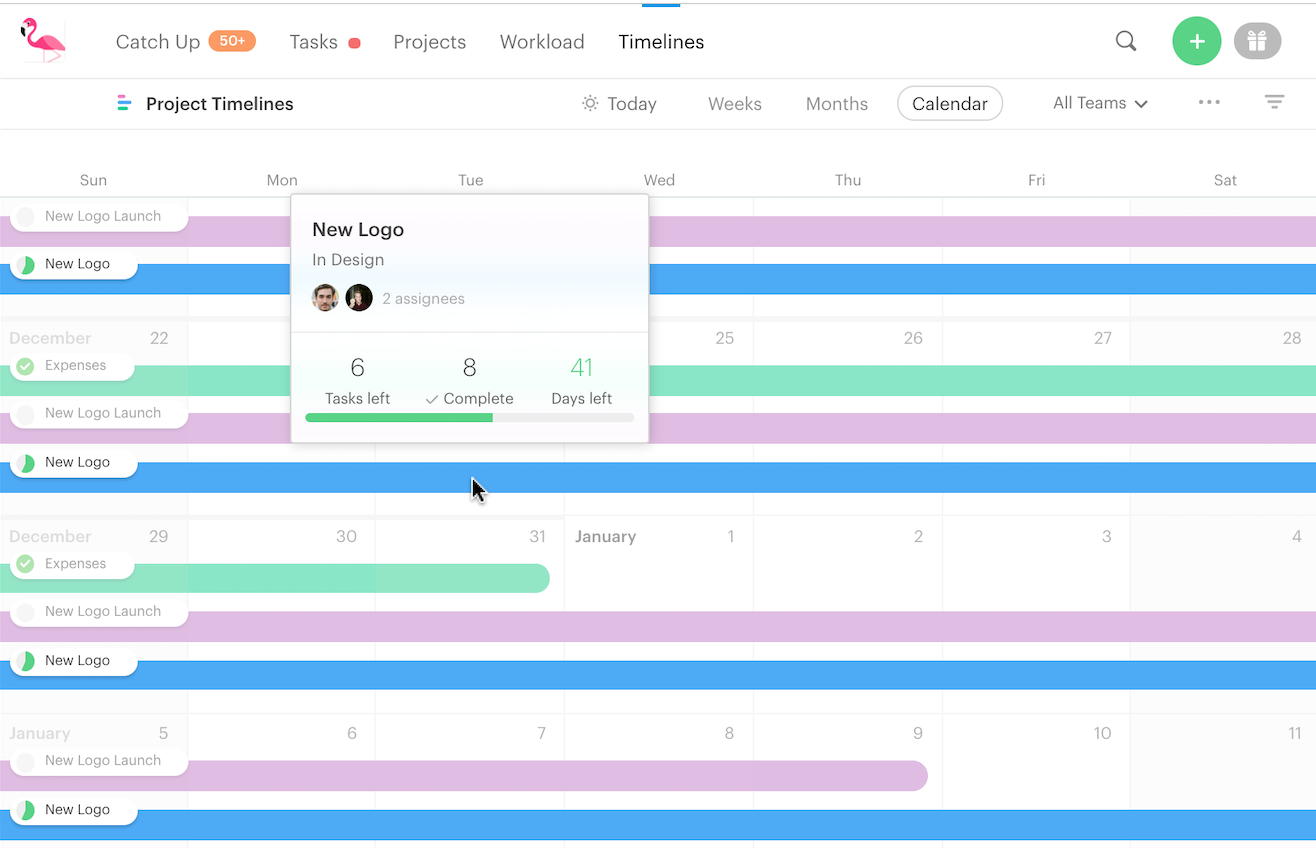The height and width of the screenshot is (848, 1316).
Task: Switch to Weeks view
Action: pos(735,104)
